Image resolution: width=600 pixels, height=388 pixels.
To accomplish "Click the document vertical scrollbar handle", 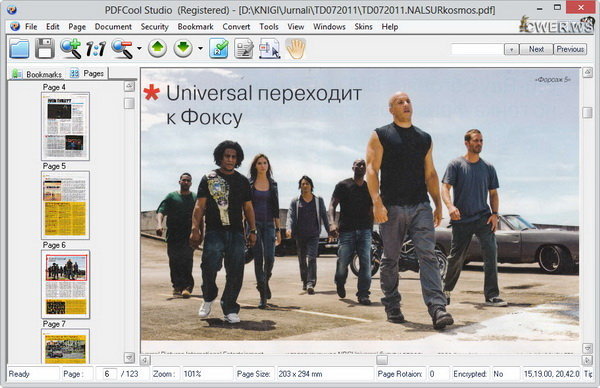I will tap(587, 112).
